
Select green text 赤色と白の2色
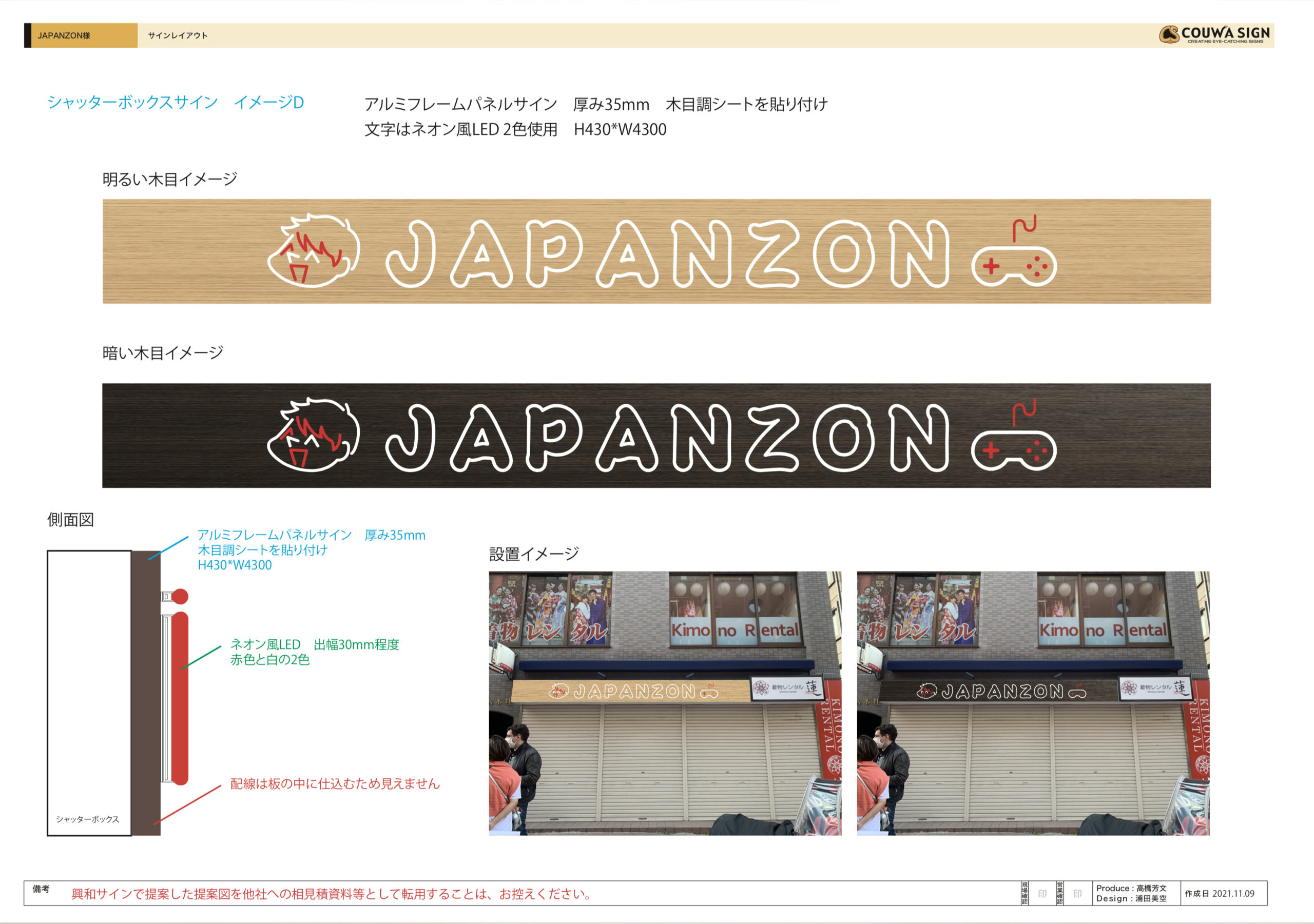coord(269,660)
